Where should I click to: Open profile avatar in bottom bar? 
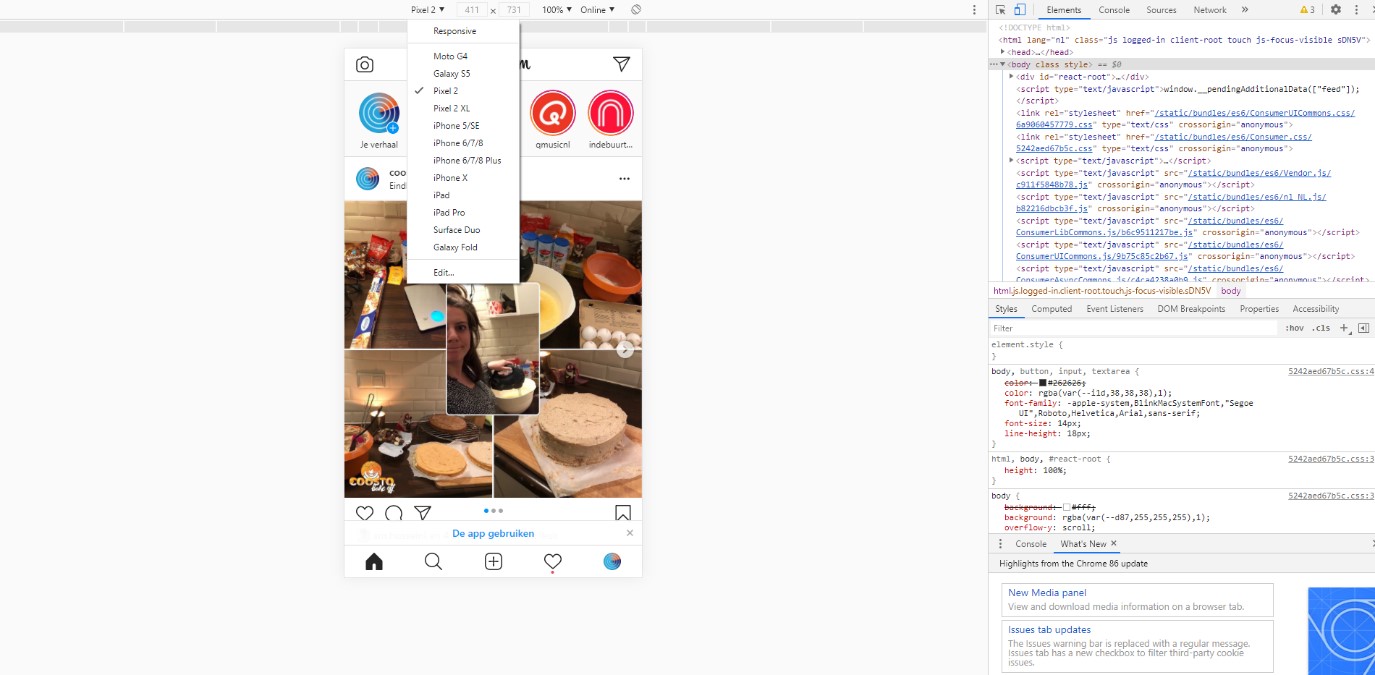pyautogui.click(x=612, y=562)
